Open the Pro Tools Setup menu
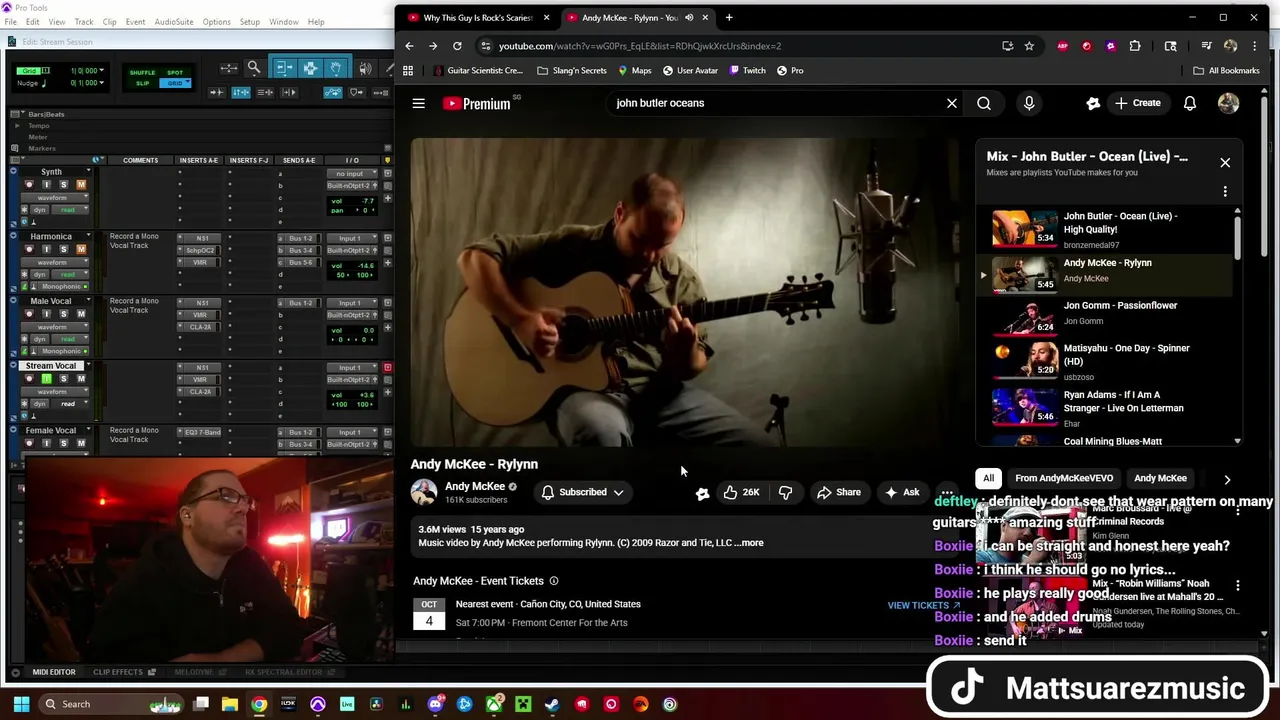 tap(249, 22)
